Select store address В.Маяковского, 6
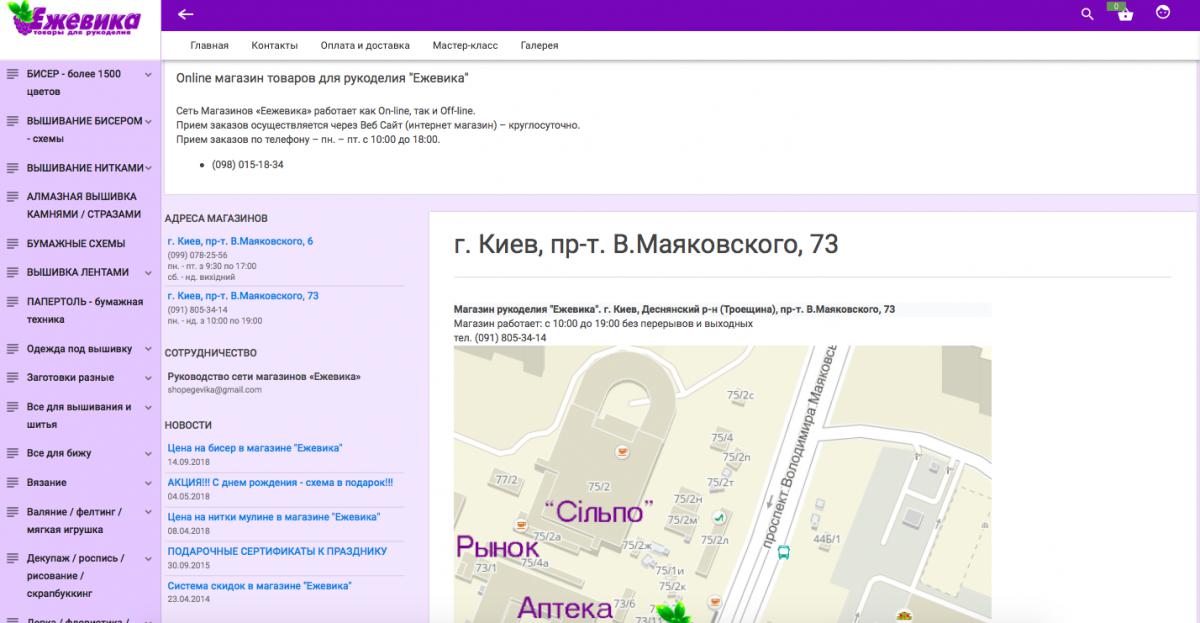Screen dimensions: 1200x623 pyautogui.click(x=240, y=242)
